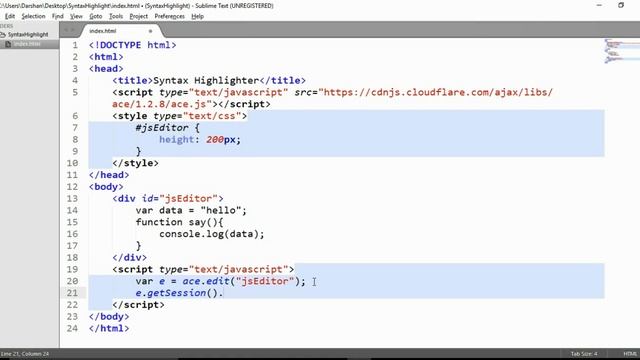Close the index.html tab via its dot
Image resolution: width=640 pixels, height=360 pixels.
point(150,31)
